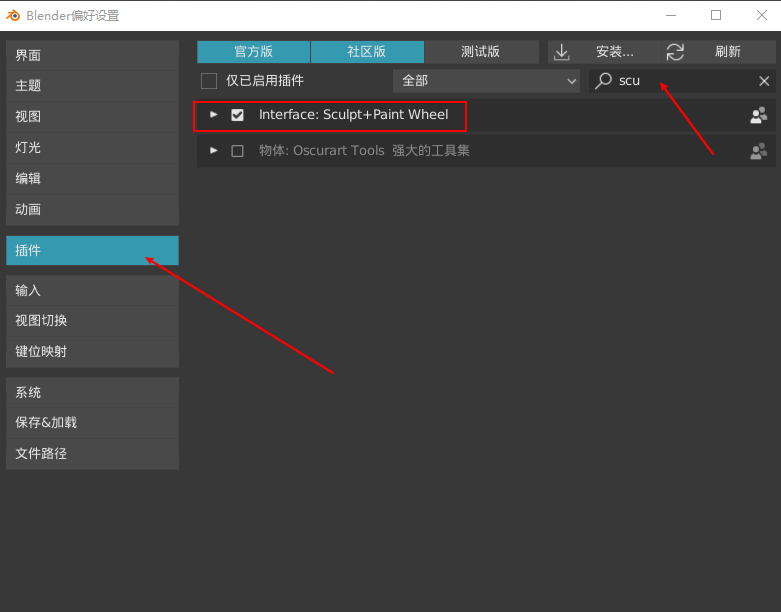Viewport: 781px width, 612px height.
Task: Toggle 仅已启用插件 checkbox
Action: pyautogui.click(x=209, y=81)
